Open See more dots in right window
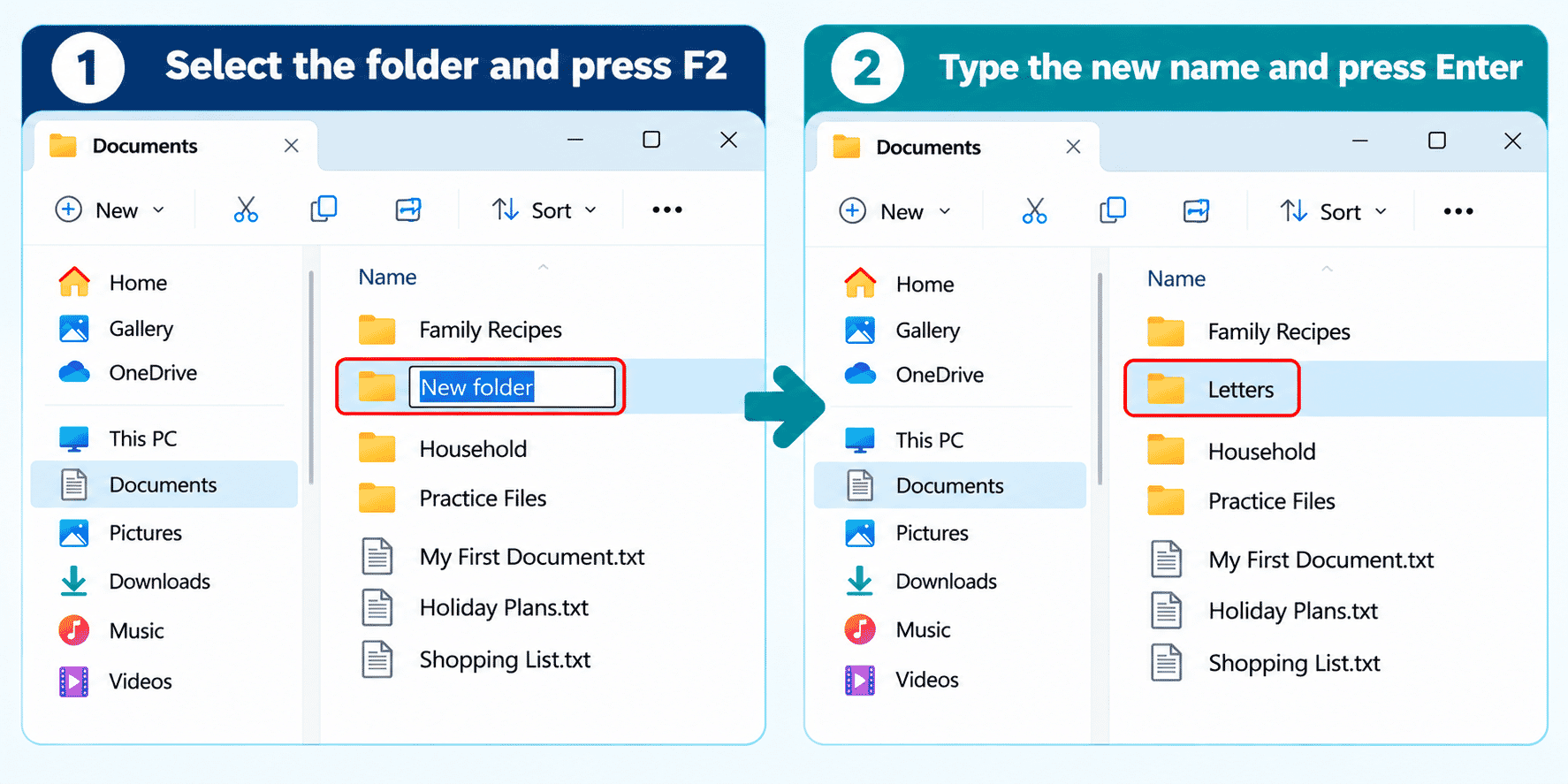Image resolution: width=1568 pixels, height=784 pixels. (x=1458, y=211)
